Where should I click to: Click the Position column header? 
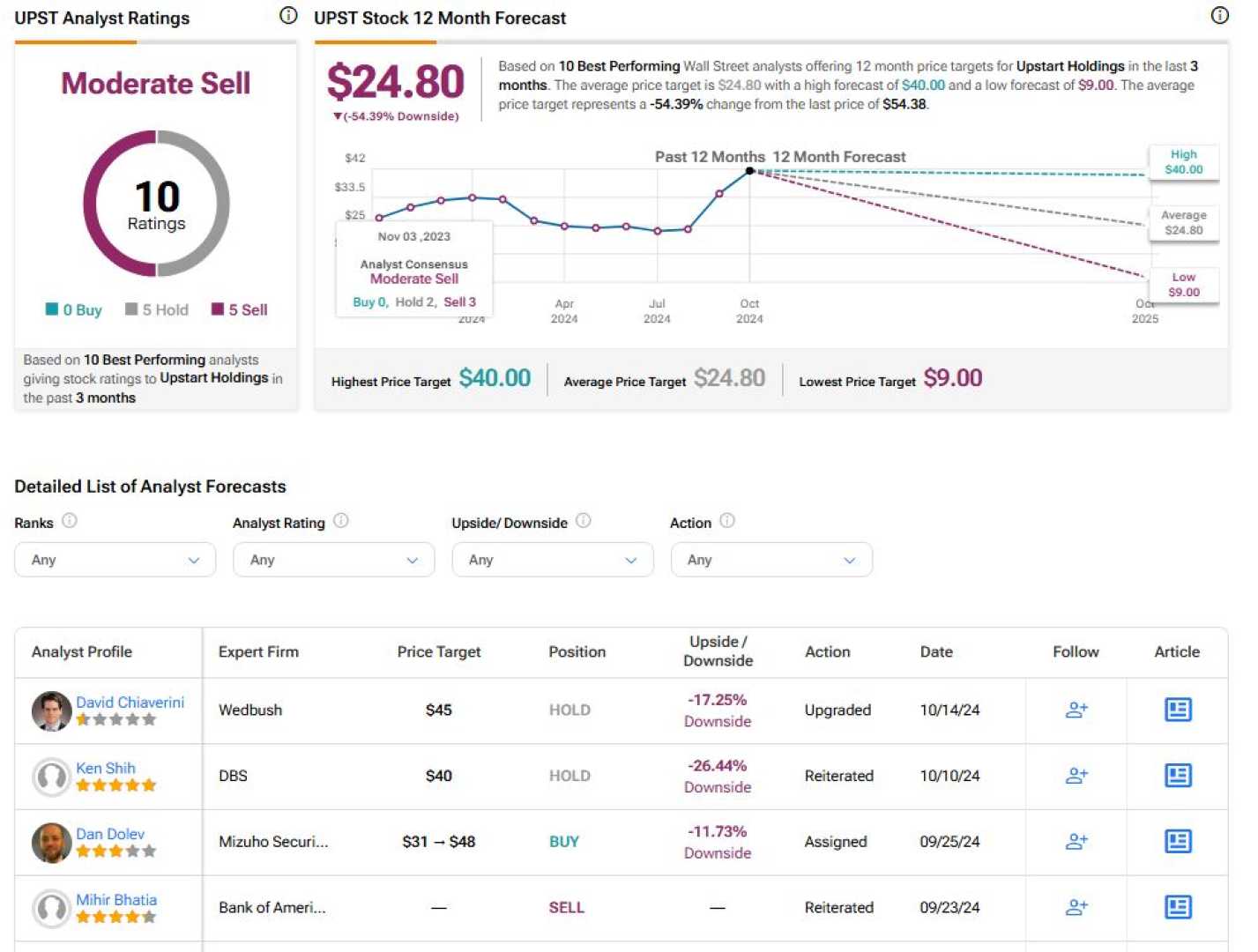click(x=577, y=651)
